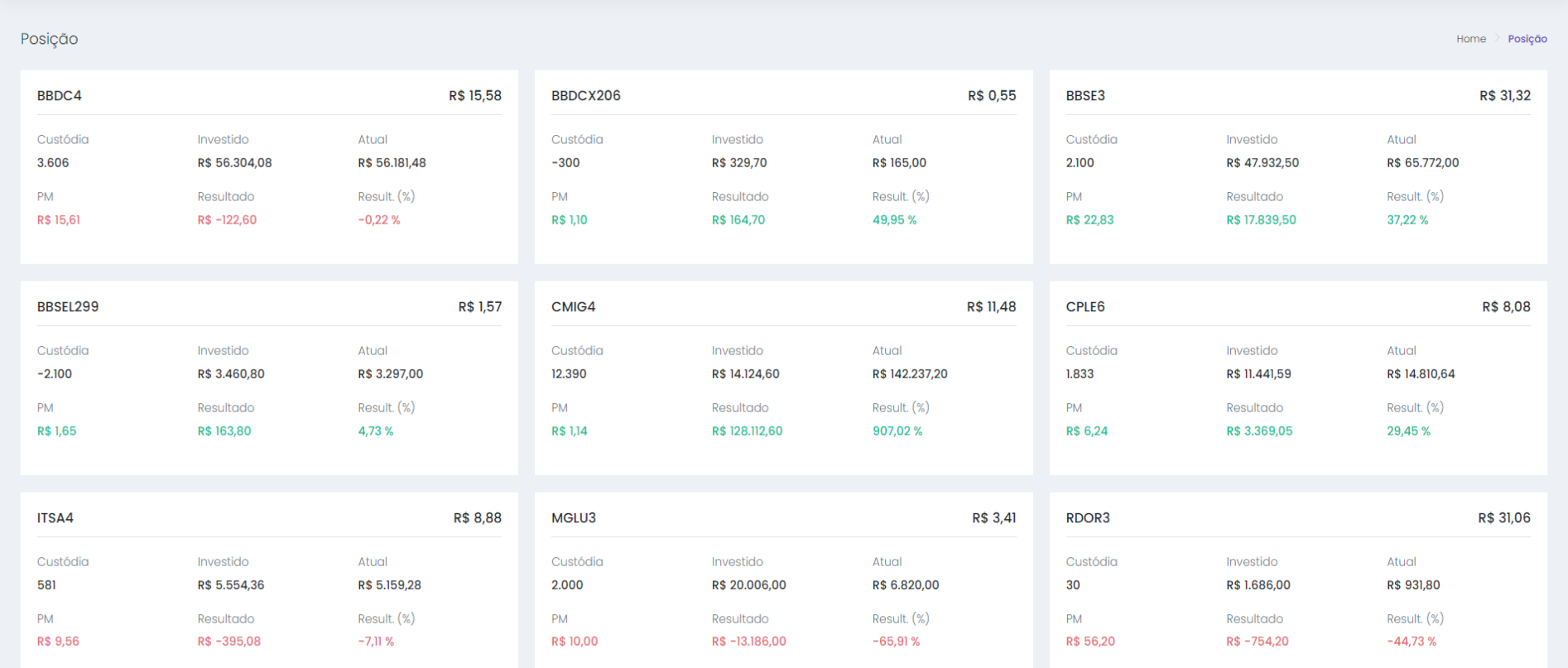Click the Posição page heading
Viewport: 1568px width, 668px height.
pyautogui.click(x=50, y=39)
